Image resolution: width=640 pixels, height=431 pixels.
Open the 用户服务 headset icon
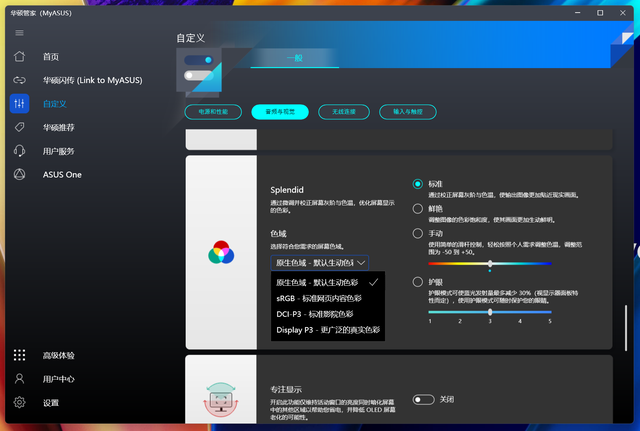[19, 151]
